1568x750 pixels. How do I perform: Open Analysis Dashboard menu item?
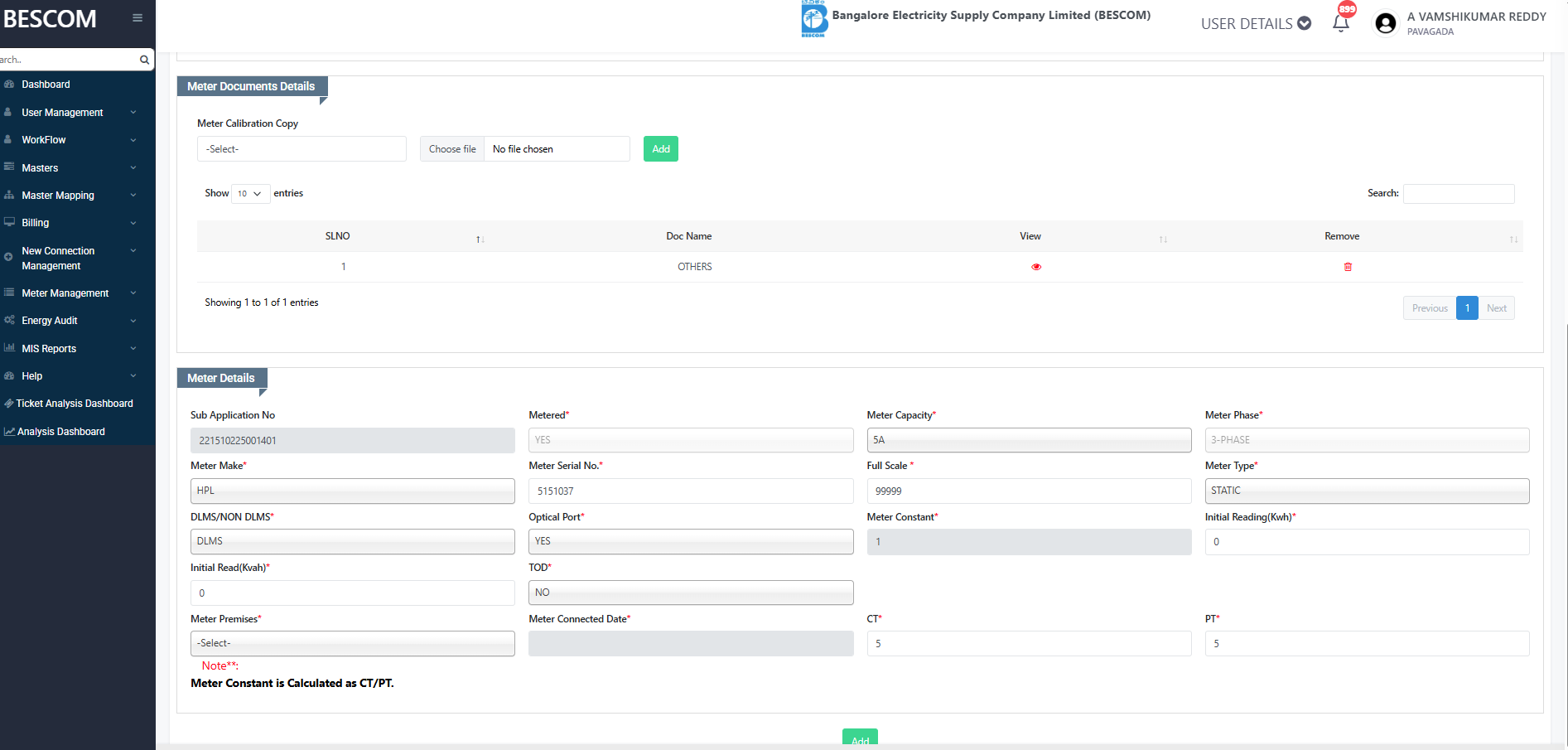[61, 432]
